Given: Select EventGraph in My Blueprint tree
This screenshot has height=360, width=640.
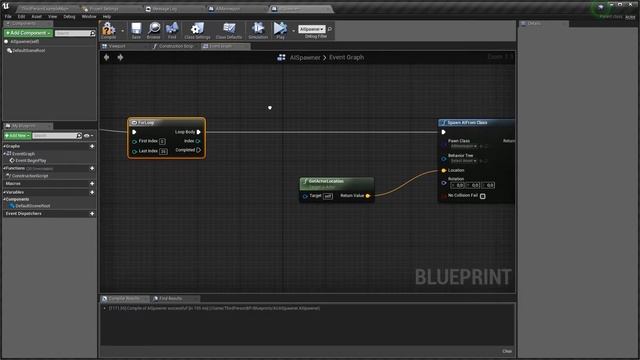Looking at the screenshot, I should click(x=23, y=154).
